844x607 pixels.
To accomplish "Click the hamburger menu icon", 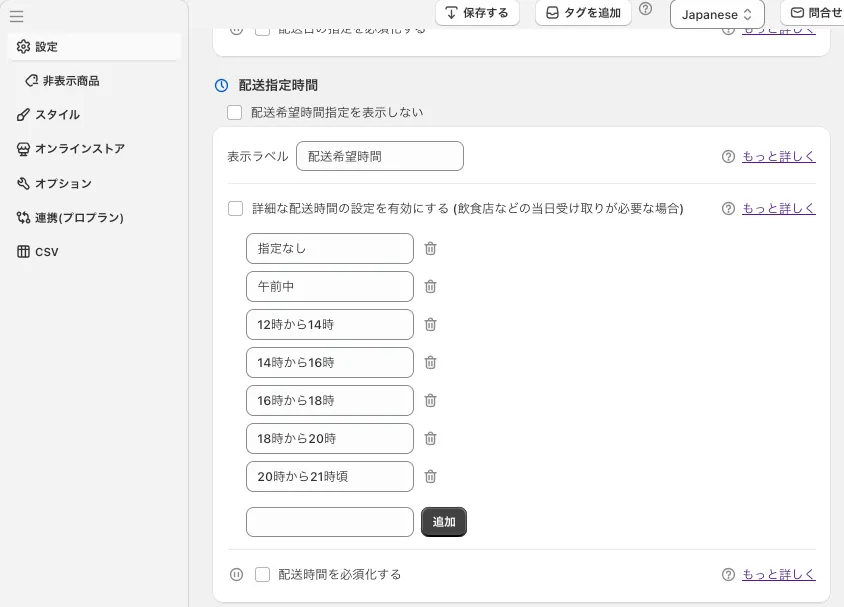I will pos(16,16).
